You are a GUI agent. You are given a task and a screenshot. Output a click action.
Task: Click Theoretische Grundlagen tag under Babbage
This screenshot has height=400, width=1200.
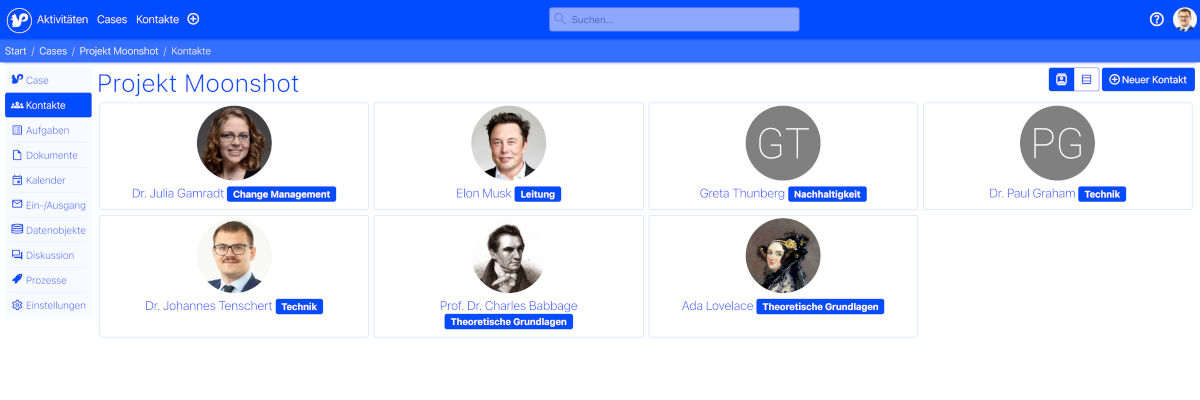509,322
